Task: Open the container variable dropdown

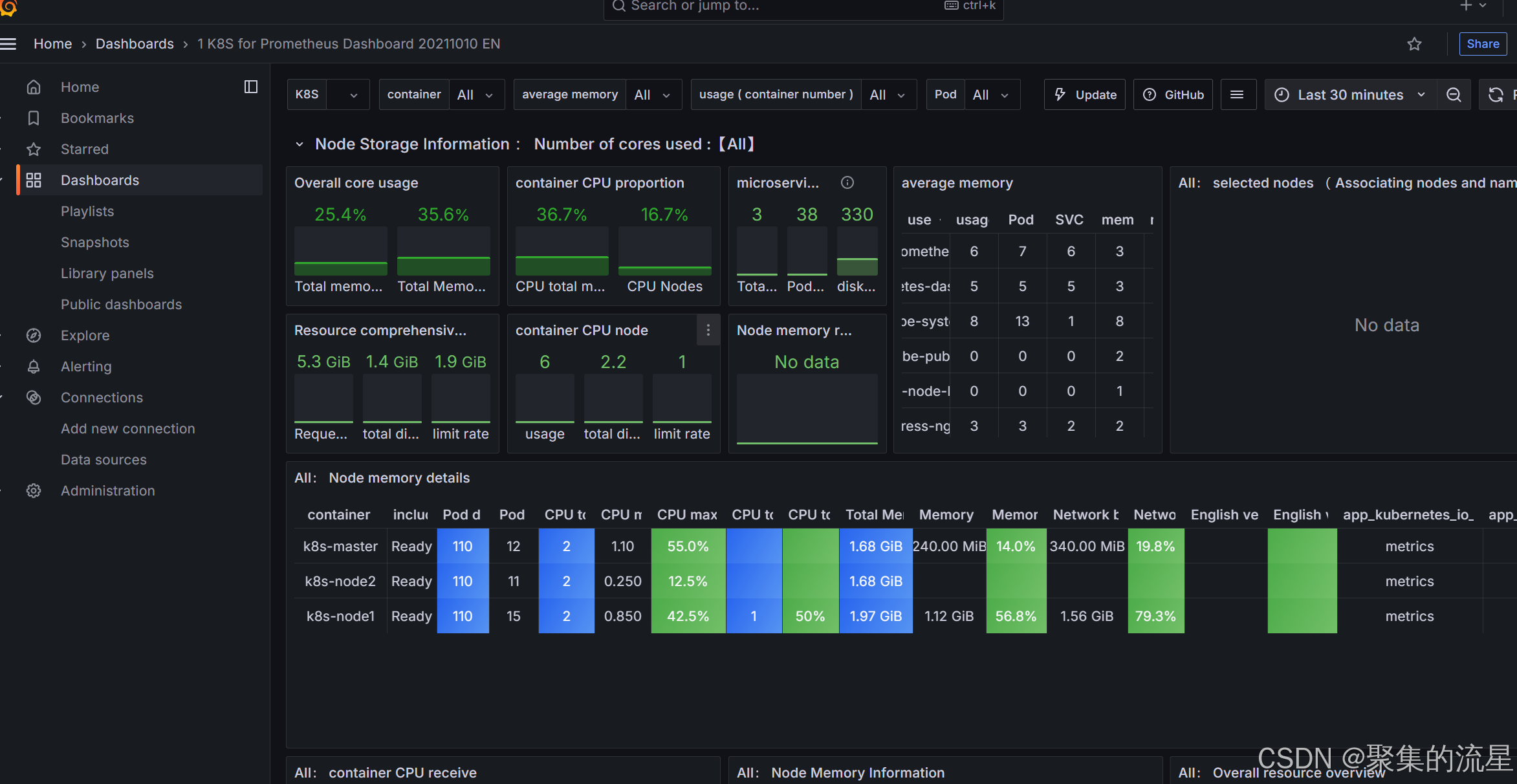Action: pos(475,95)
